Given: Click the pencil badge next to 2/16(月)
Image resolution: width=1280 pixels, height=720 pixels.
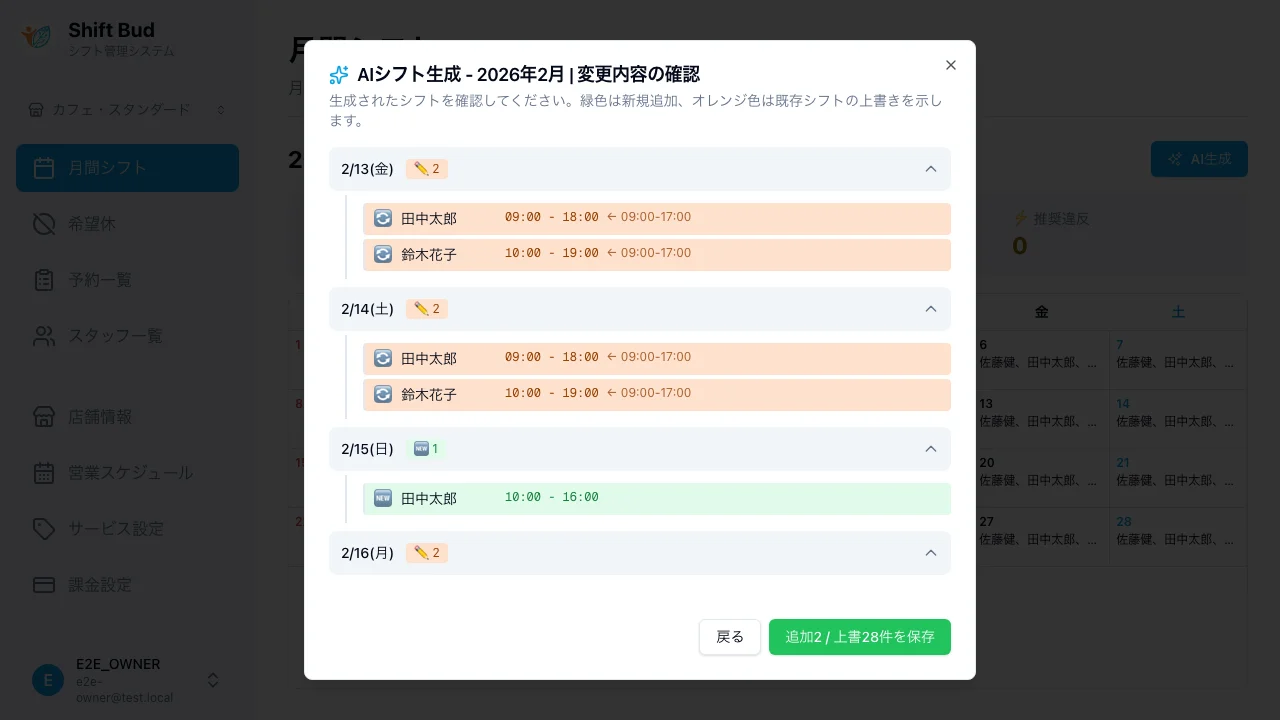Looking at the screenshot, I should coord(427,553).
